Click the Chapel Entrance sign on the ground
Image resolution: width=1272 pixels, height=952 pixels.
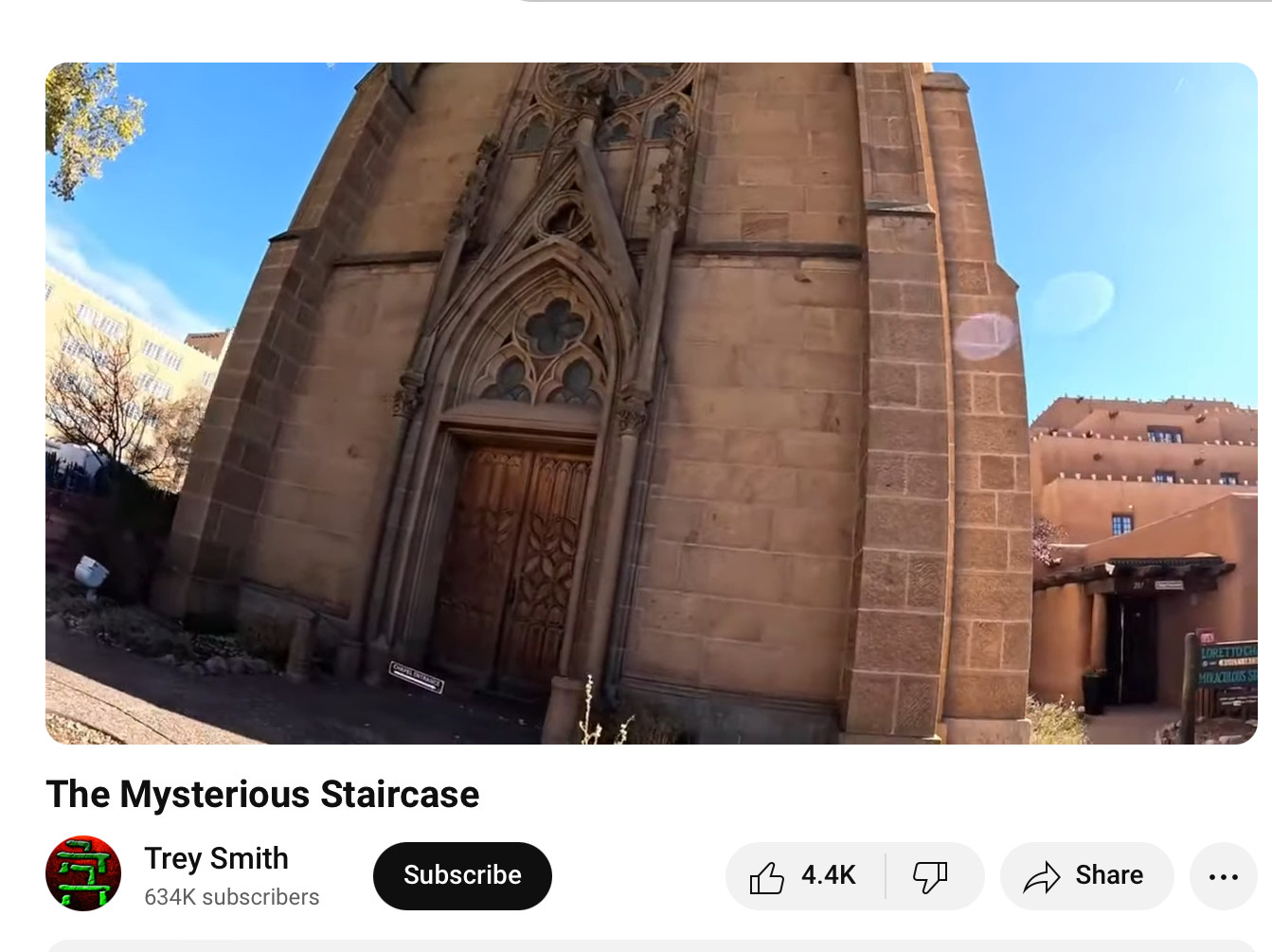coord(416,677)
